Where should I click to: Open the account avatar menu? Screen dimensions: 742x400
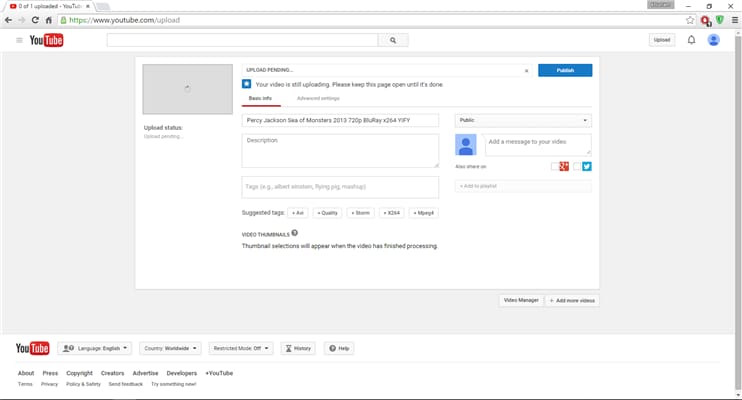click(714, 40)
